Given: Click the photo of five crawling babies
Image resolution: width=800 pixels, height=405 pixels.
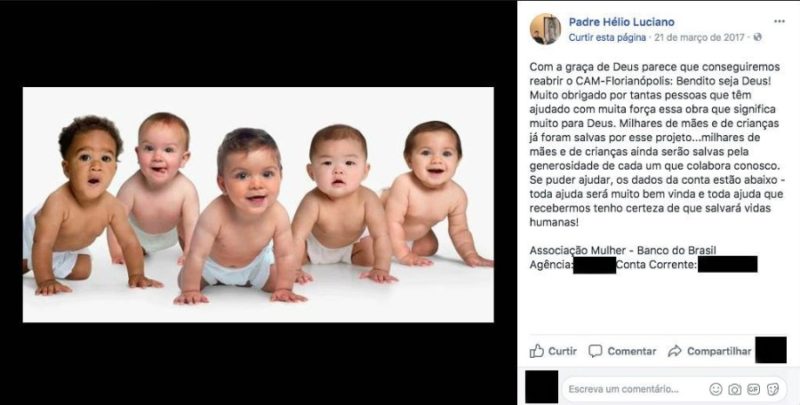Looking at the screenshot, I should coord(258,205).
